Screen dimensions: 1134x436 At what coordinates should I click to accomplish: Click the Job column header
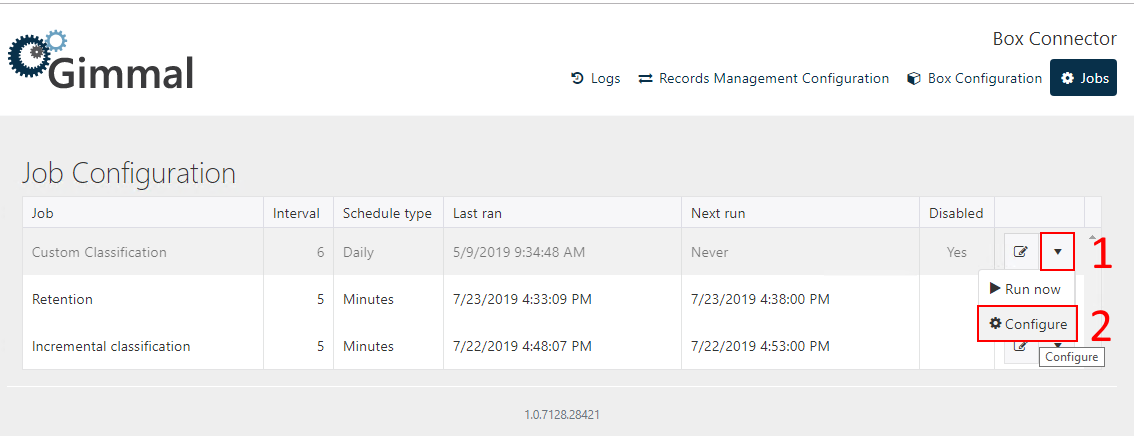click(43, 213)
